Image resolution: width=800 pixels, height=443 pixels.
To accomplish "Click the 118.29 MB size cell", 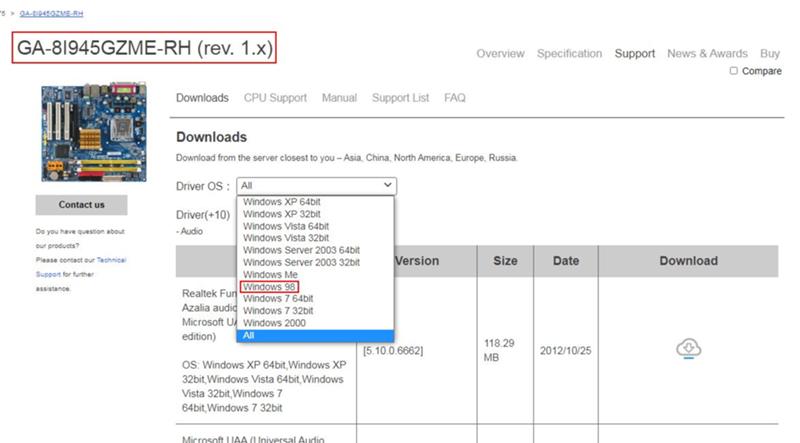I will click(498, 350).
